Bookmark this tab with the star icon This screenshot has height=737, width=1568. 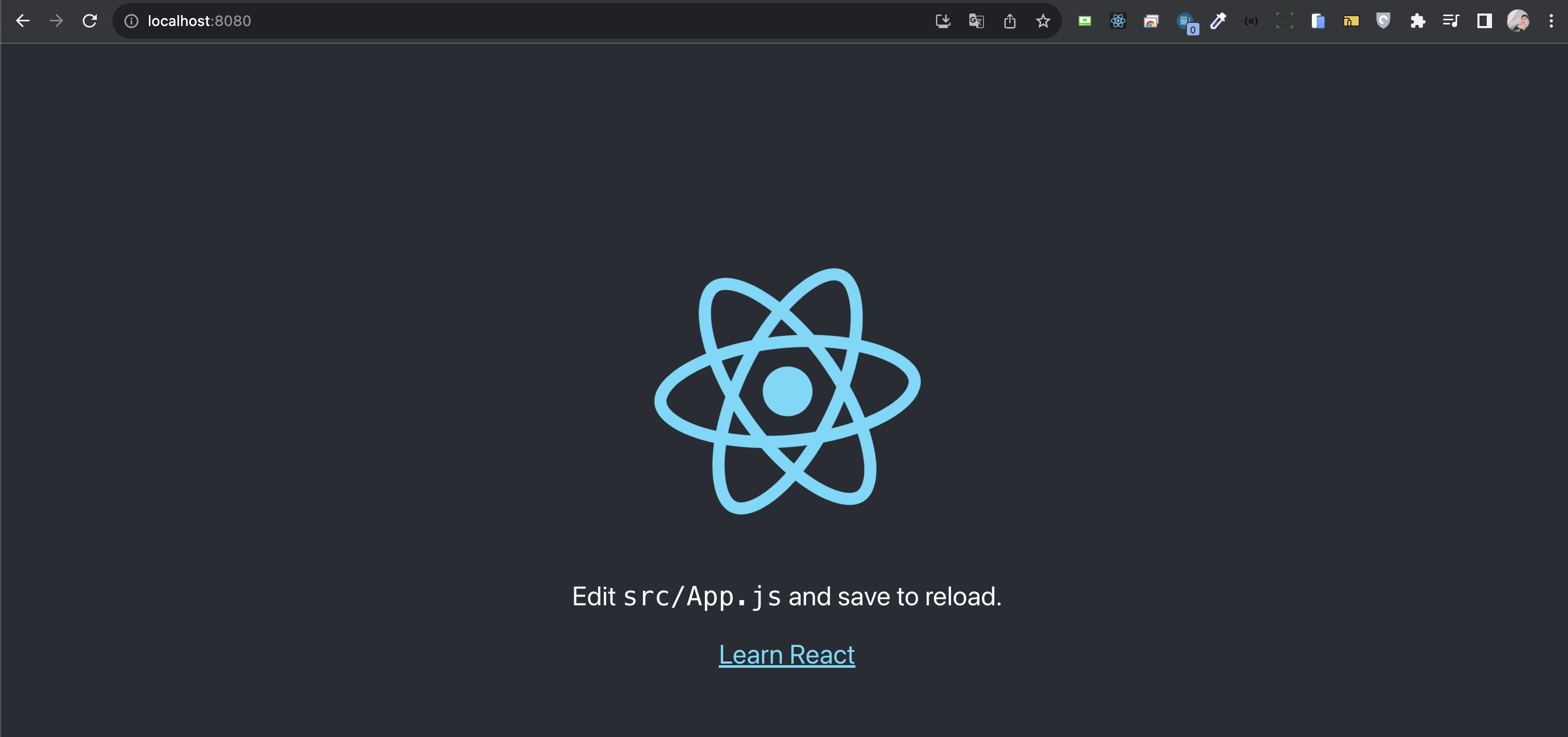point(1043,21)
